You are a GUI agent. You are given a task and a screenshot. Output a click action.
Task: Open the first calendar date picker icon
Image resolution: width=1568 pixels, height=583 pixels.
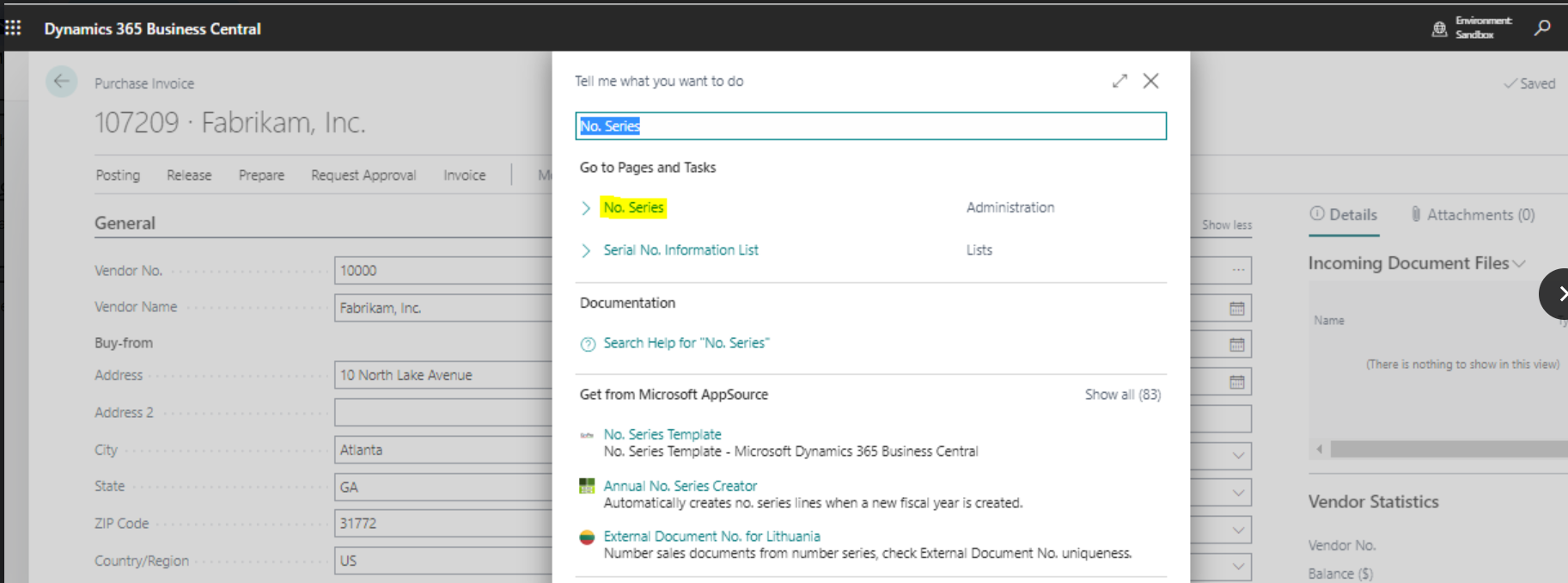1237,308
